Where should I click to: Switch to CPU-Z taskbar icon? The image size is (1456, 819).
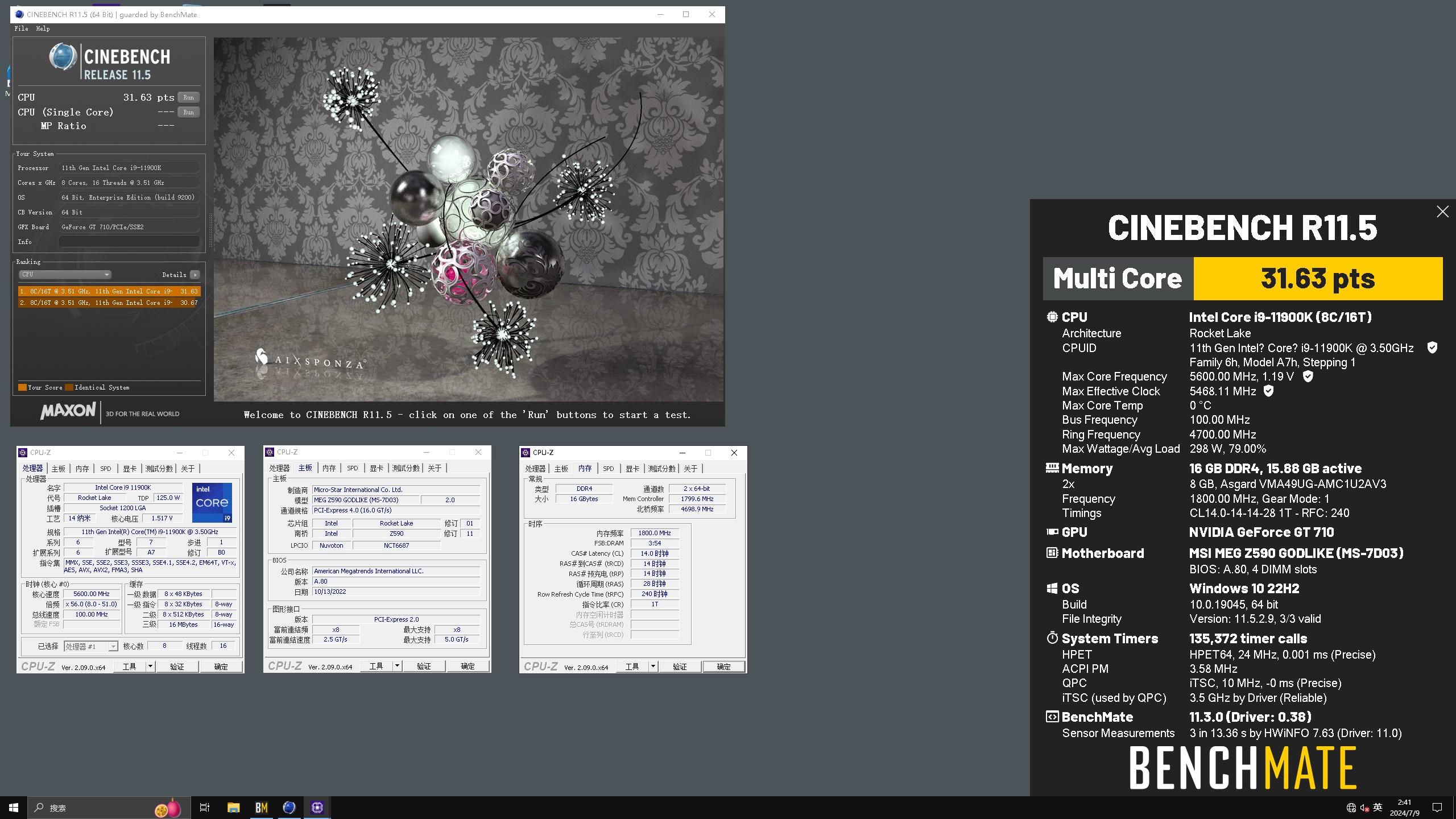(317, 808)
